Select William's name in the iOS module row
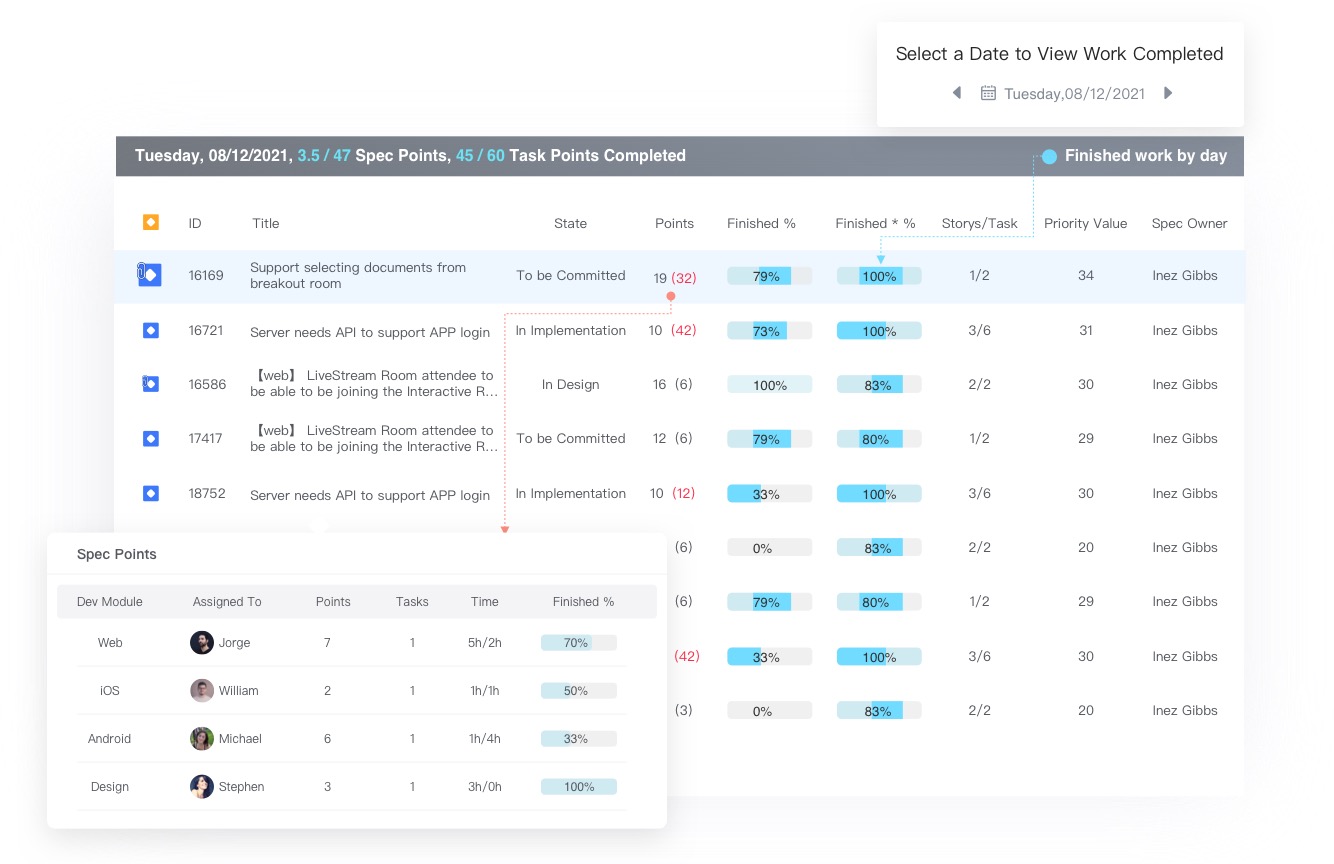The image size is (1334, 864). [x=239, y=691]
